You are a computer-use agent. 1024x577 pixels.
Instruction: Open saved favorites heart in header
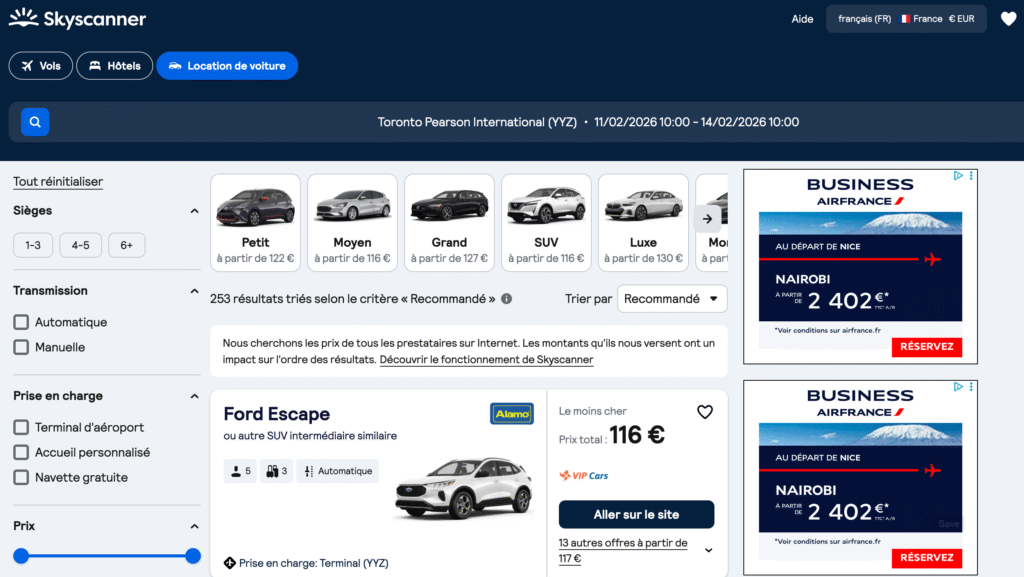[1008, 19]
